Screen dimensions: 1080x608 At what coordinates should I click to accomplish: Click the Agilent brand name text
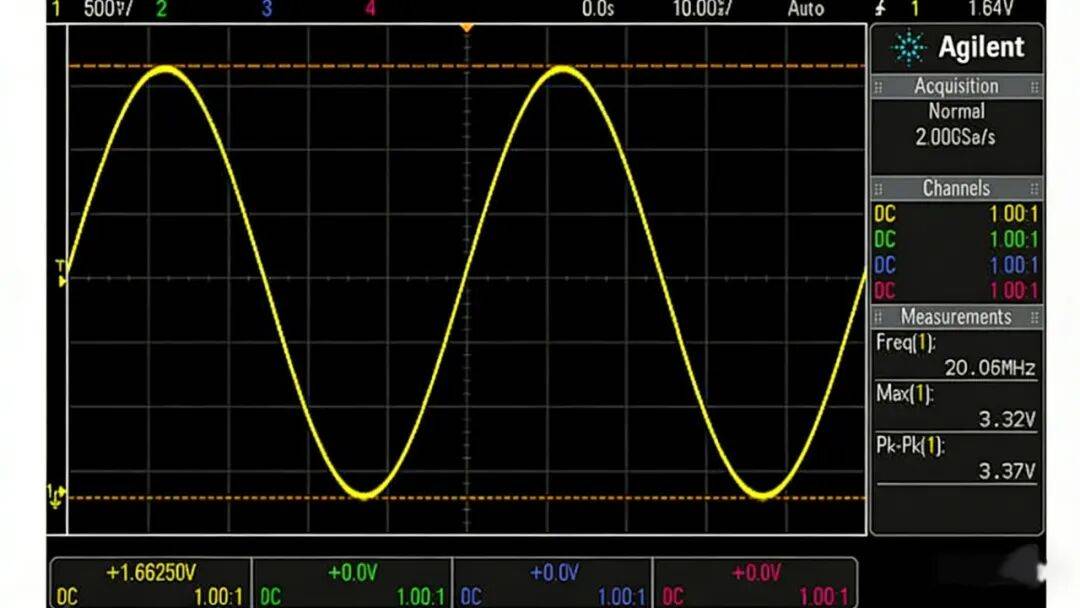[x=981, y=47]
